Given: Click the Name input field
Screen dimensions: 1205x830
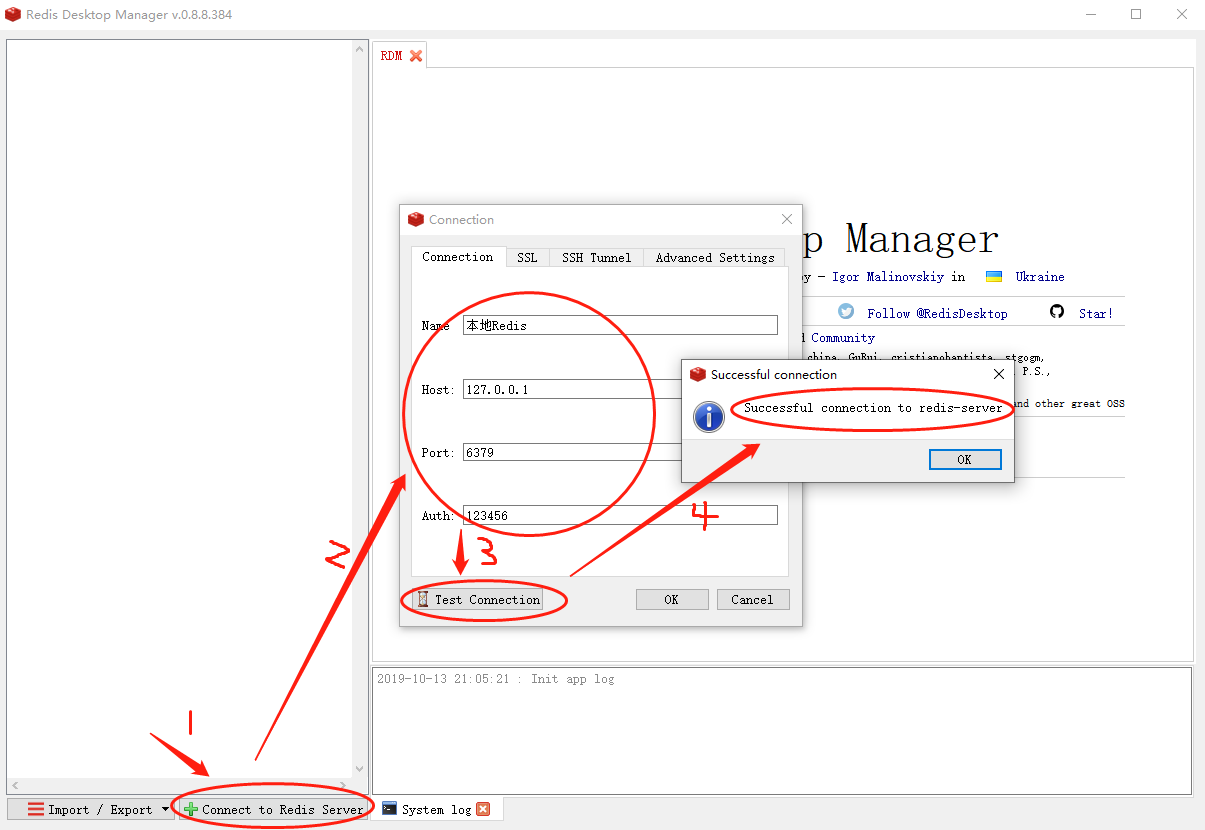Looking at the screenshot, I should click(620, 325).
